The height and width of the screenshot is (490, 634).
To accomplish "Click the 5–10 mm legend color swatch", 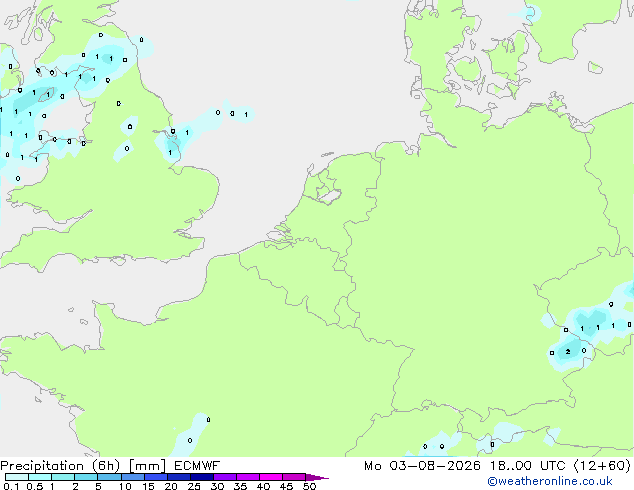I will tap(109, 477).
